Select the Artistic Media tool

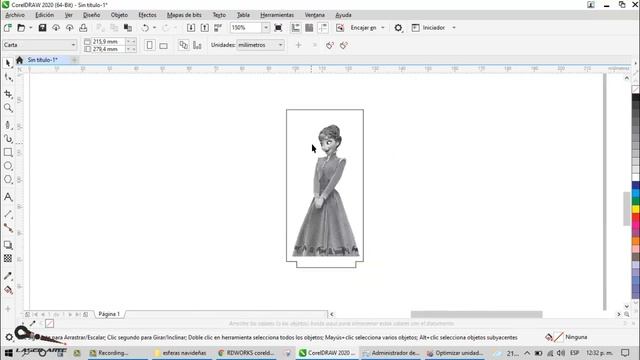click(x=8, y=139)
